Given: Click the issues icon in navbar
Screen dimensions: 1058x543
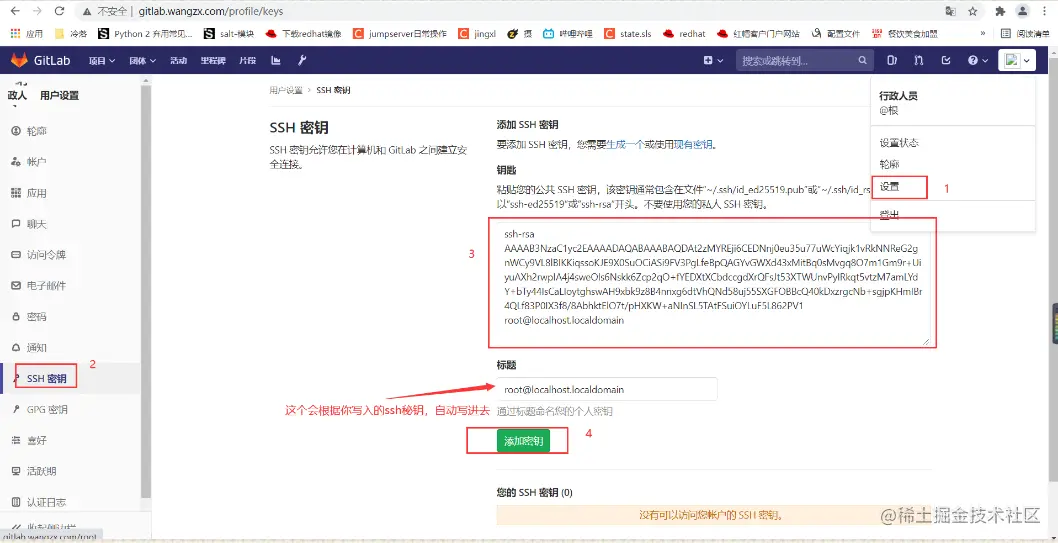Looking at the screenshot, I should (x=892, y=60).
